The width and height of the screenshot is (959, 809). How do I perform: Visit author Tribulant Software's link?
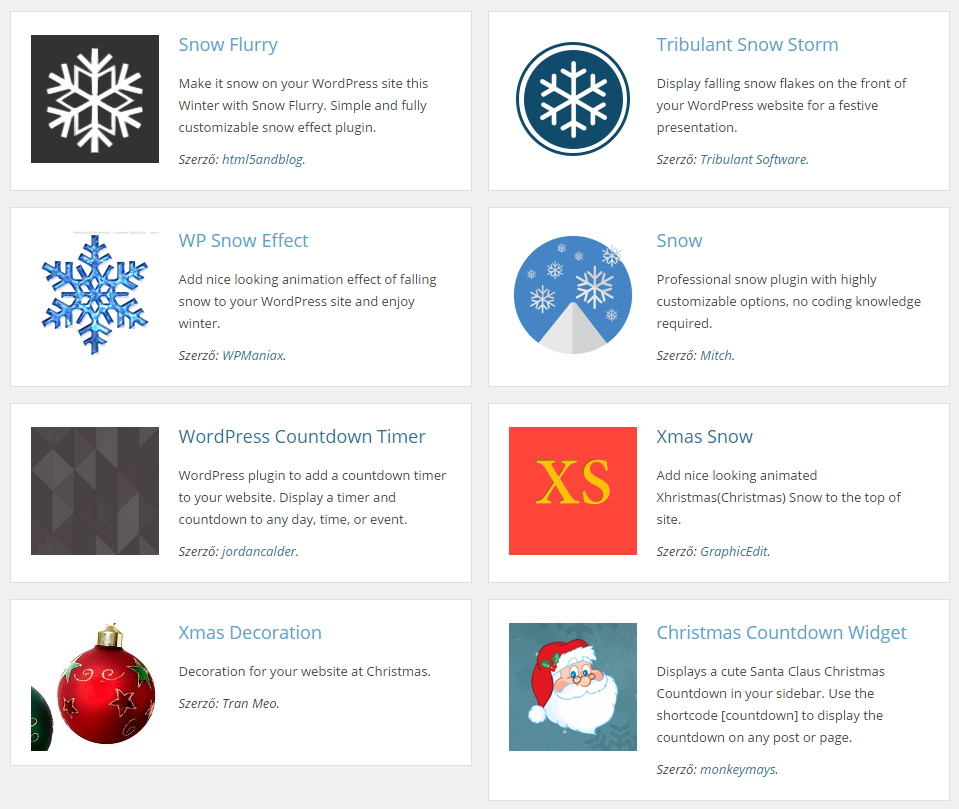pyautogui.click(x=753, y=159)
